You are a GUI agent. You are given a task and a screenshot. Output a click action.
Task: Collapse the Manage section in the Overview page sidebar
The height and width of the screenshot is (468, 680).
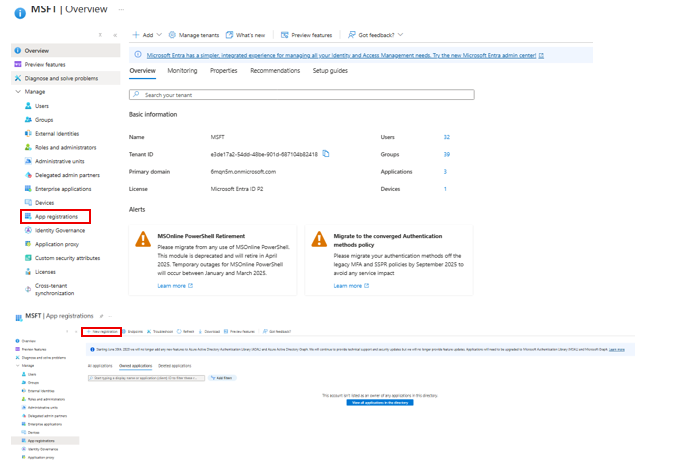pos(18,92)
